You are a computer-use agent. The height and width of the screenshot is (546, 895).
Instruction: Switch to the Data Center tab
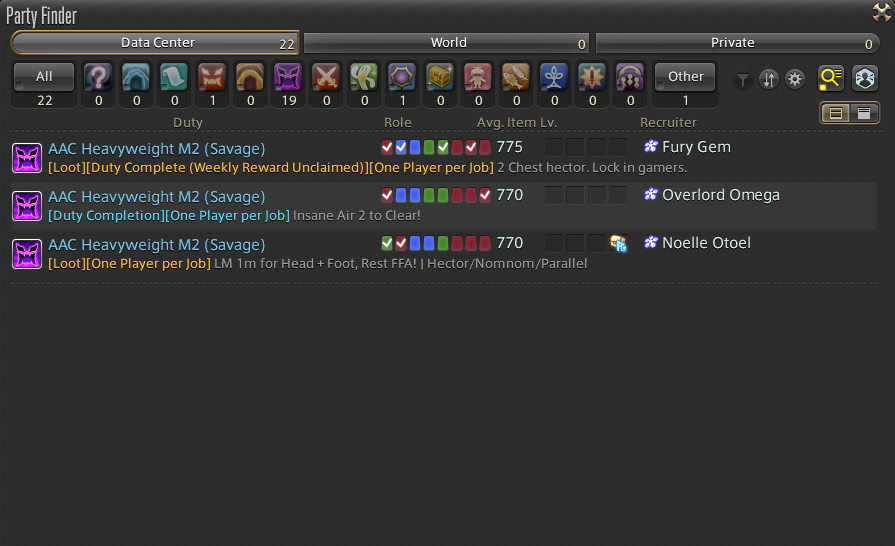[155, 43]
